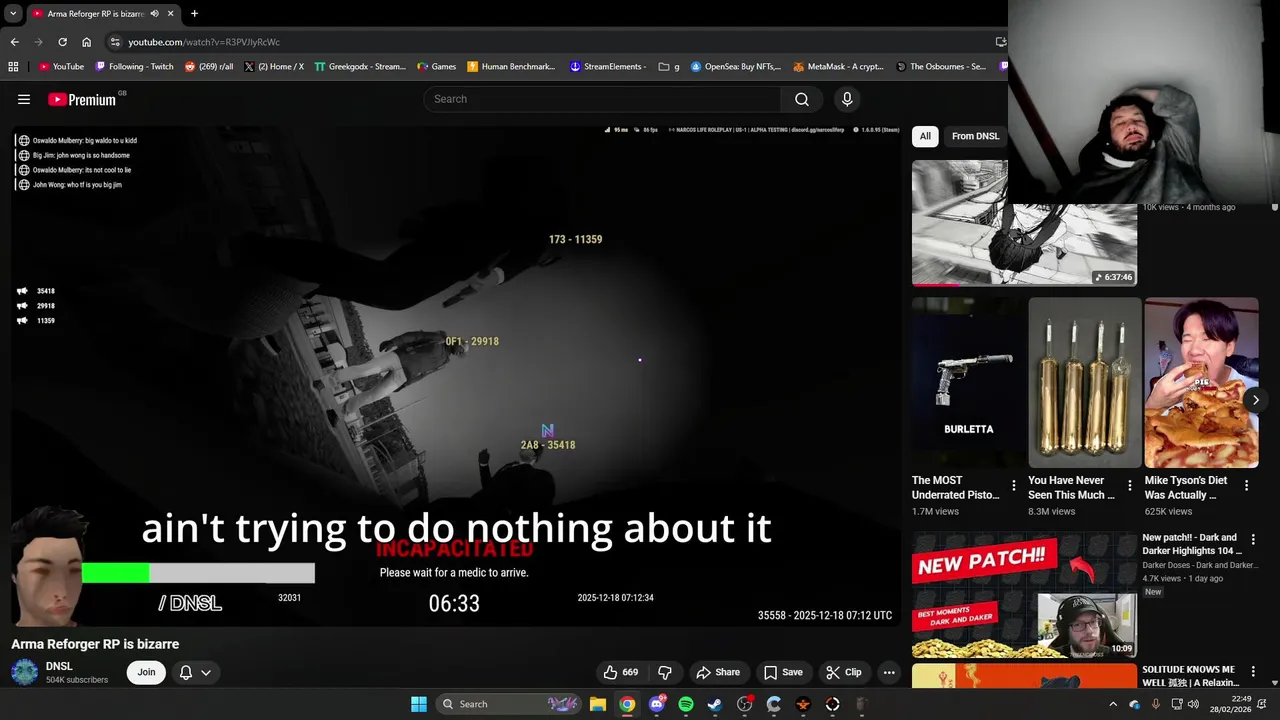Screen dimensions: 1280x720
Task: Go to browser home page icon
Action: pos(87,42)
